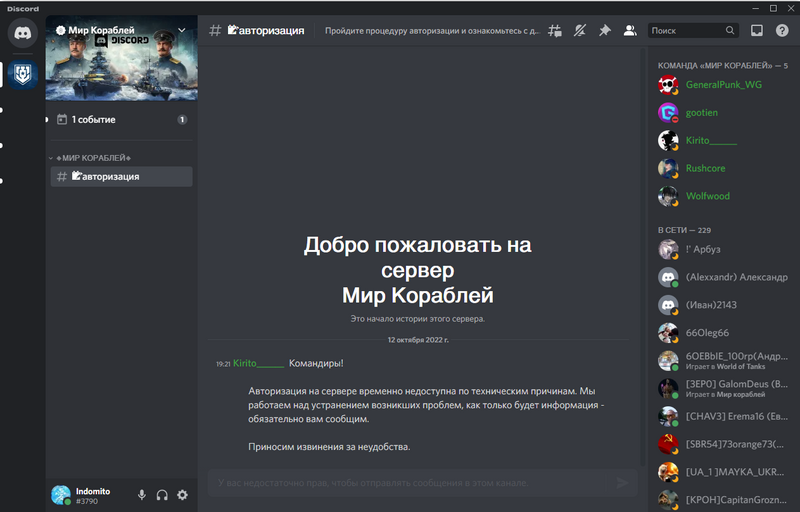
Task: Select member [KPOH]CapitanGrozn
Action: [x=723, y=500]
